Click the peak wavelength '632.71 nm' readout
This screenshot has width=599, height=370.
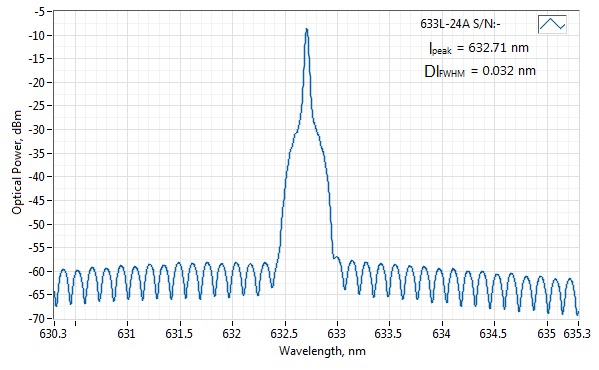(499, 48)
